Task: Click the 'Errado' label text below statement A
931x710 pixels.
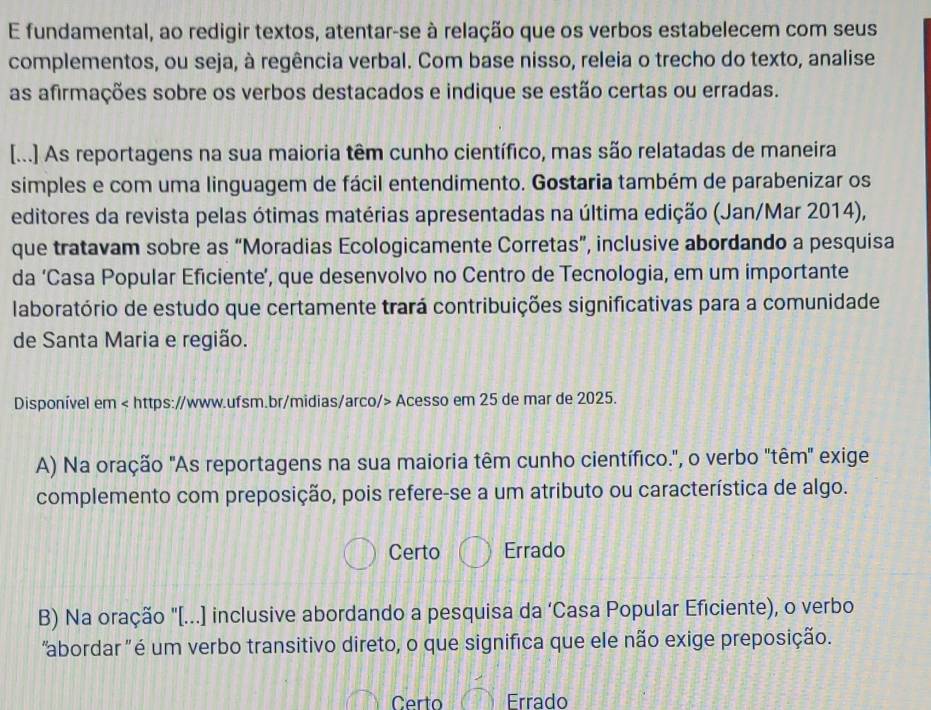Action: click(534, 550)
